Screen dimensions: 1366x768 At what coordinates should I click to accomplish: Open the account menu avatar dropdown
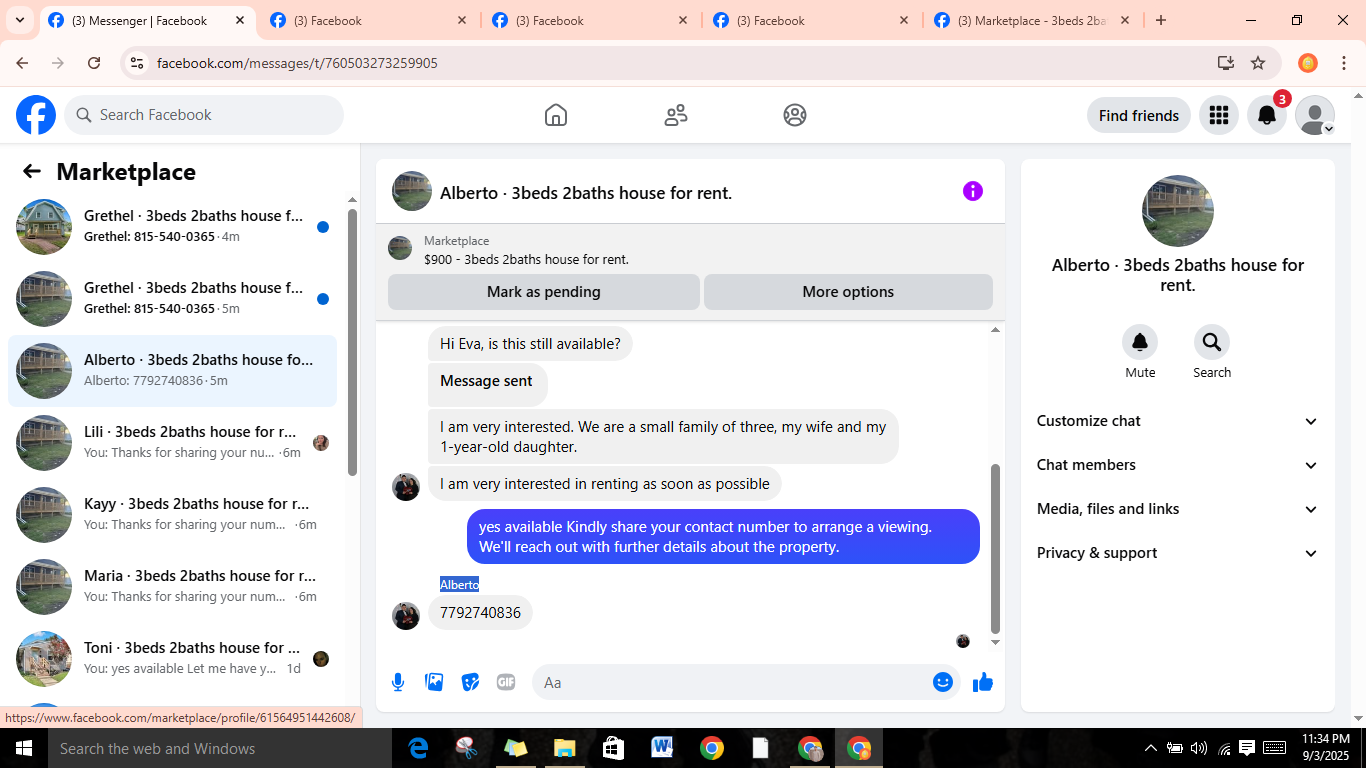click(1315, 115)
